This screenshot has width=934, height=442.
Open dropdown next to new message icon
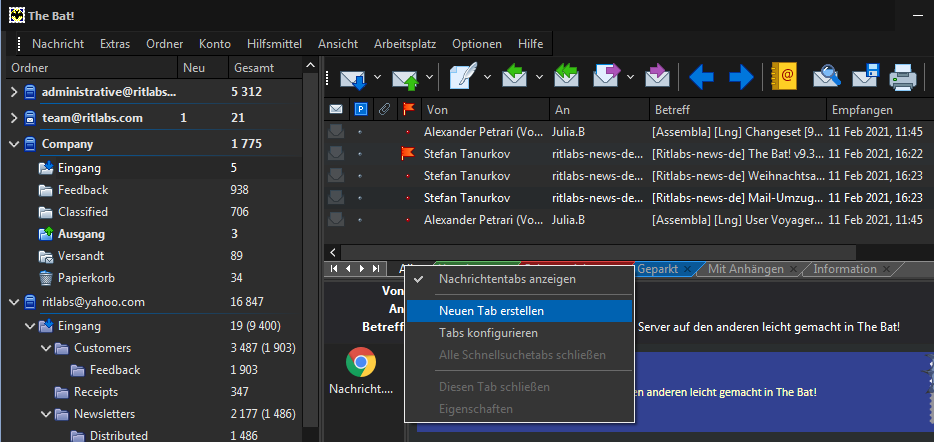click(x=487, y=77)
